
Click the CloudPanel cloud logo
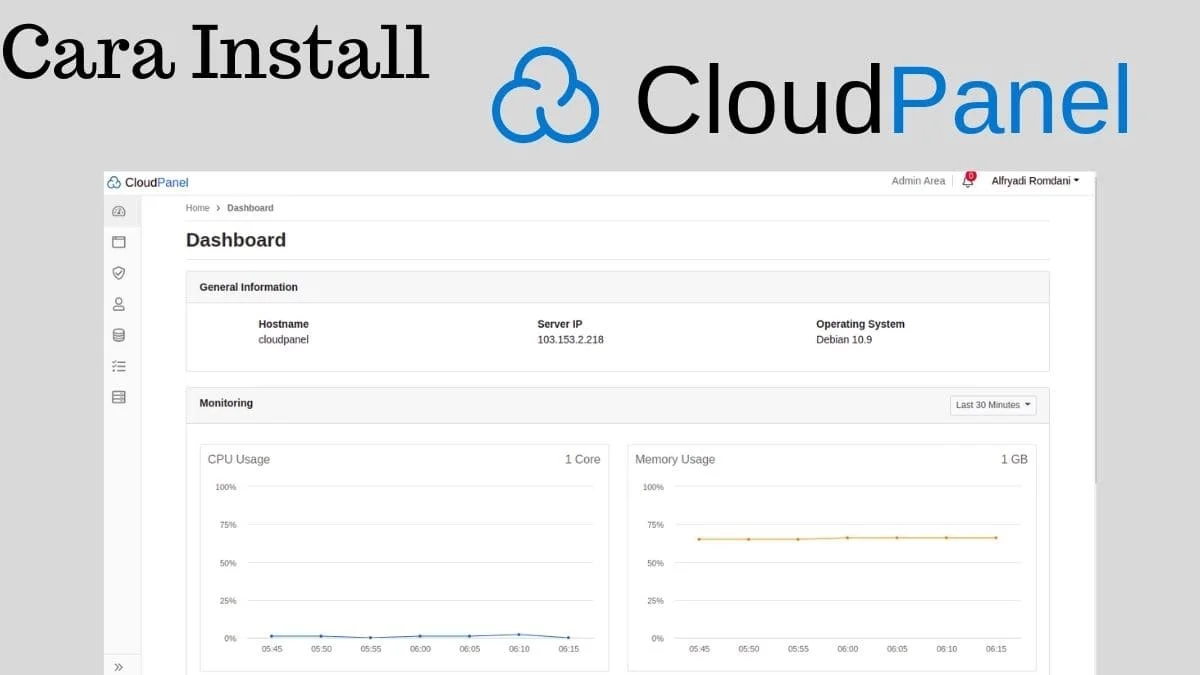(115, 182)
